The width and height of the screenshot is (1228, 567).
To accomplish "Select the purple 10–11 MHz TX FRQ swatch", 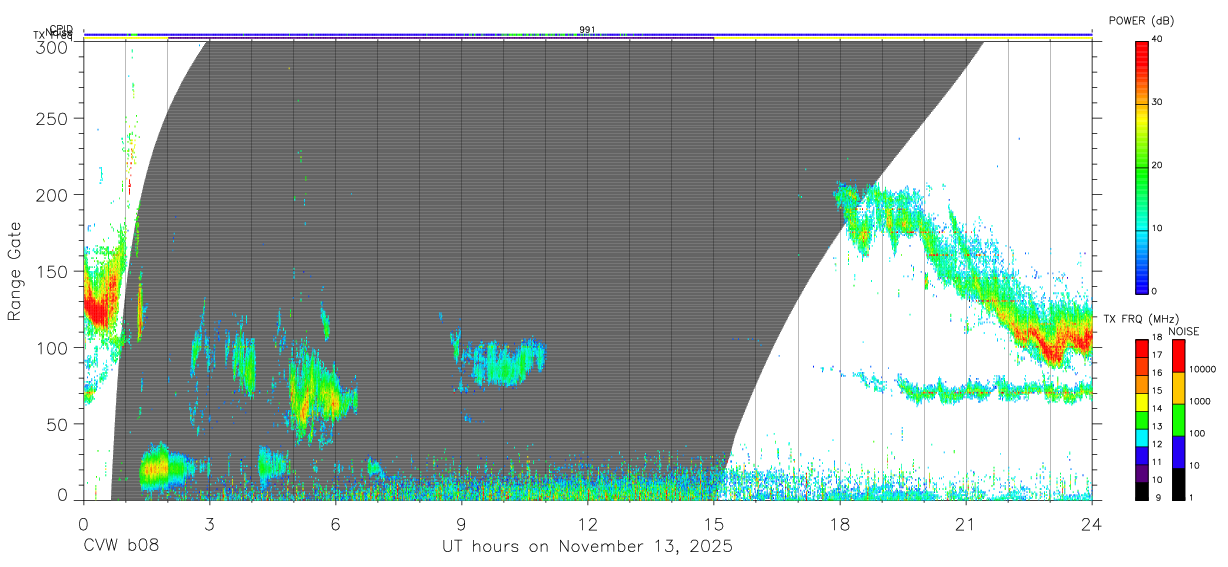I will (1142, 473).
